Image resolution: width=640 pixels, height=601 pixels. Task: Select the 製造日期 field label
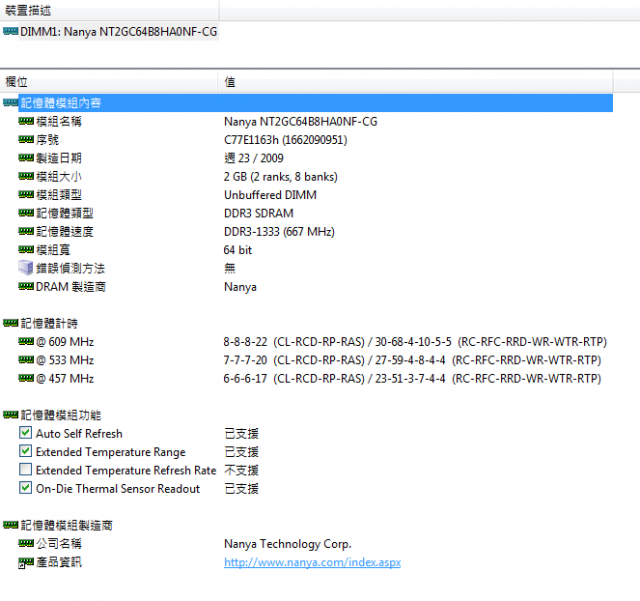[x=59, y=158]
